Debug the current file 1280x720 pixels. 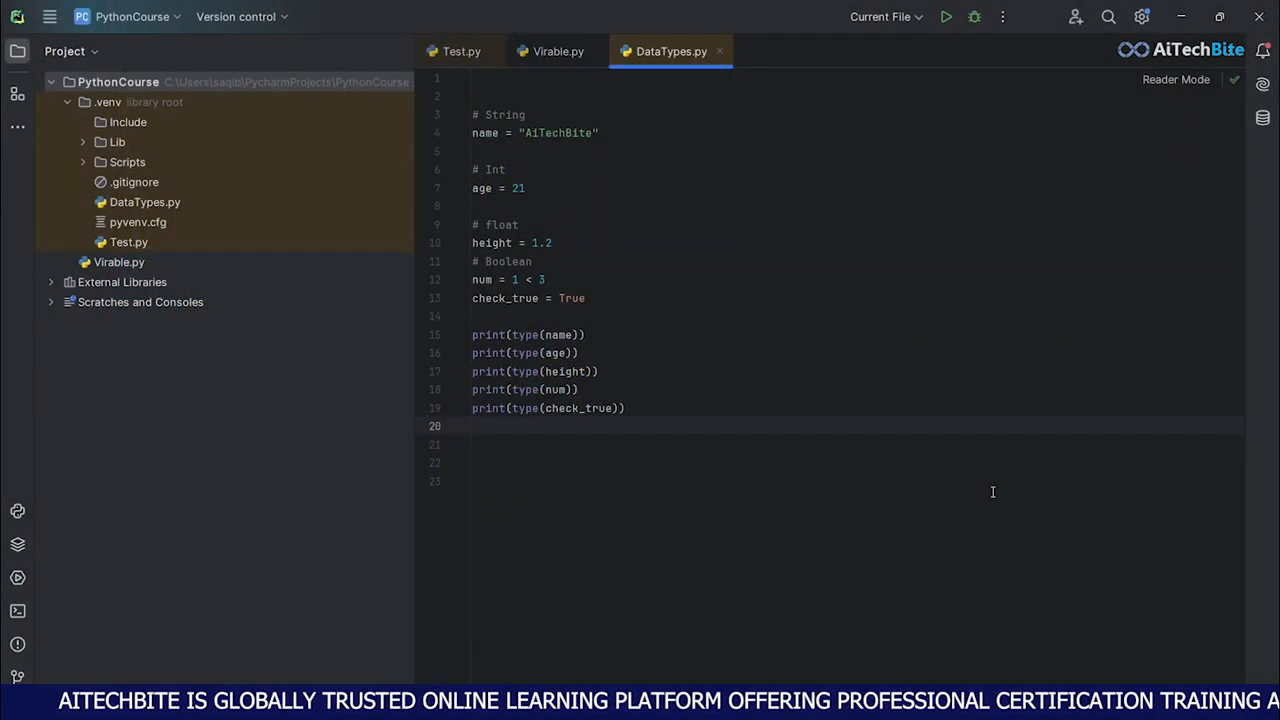tap(974, 17)
